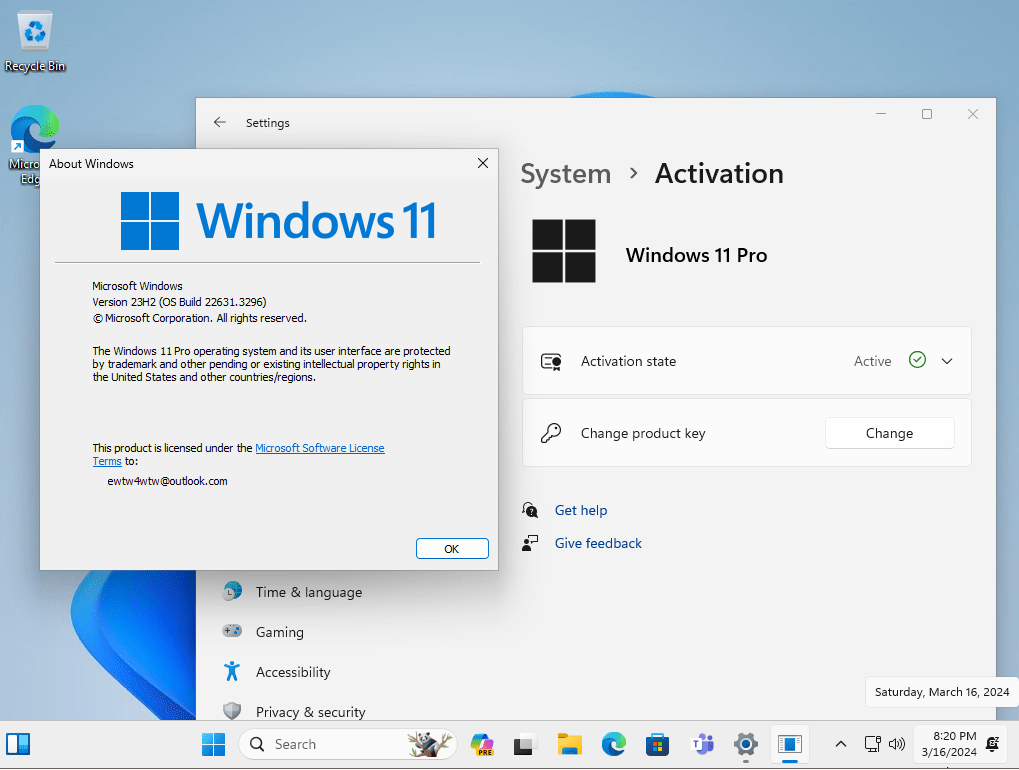This screenshot has width=1019, height=770.
Task: Open Microsoft Software License Terms link
Action: pyautogui.click(x=239, y=454)
